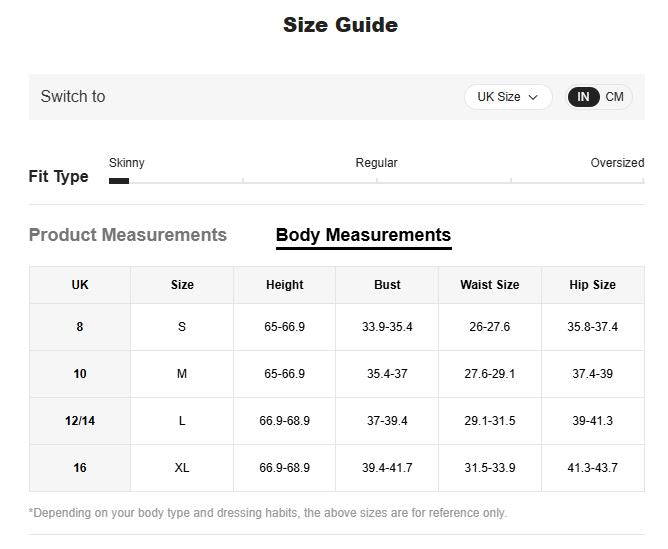
Task: Open the Product Measurements tab
Action: point(128,235)
